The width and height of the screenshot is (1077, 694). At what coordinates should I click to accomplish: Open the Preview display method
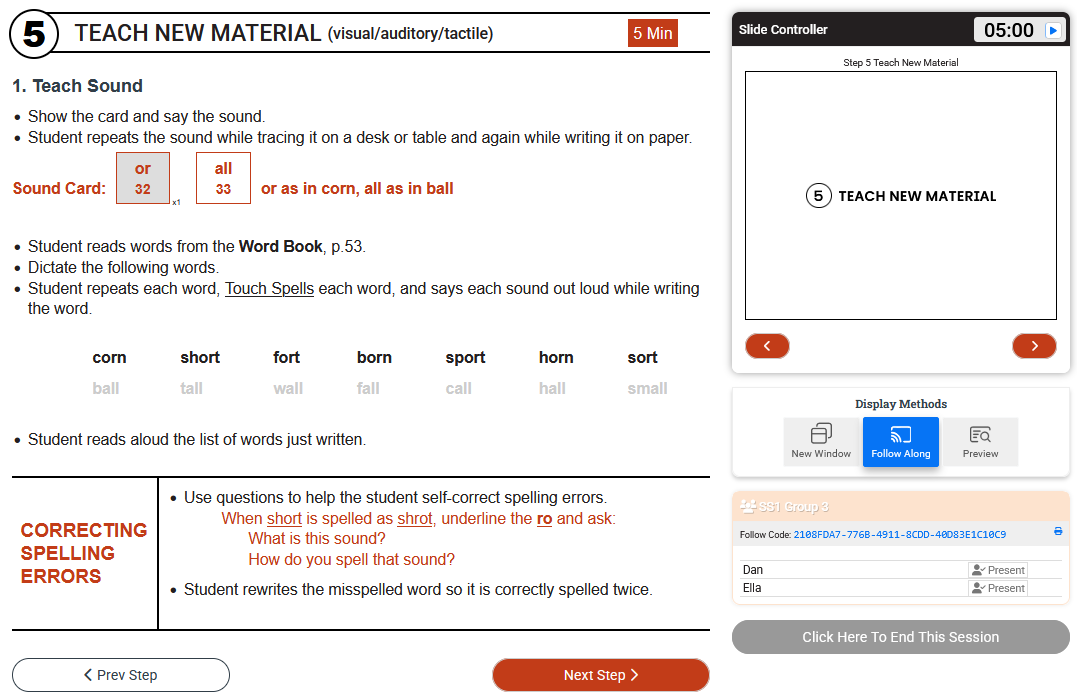980,441
